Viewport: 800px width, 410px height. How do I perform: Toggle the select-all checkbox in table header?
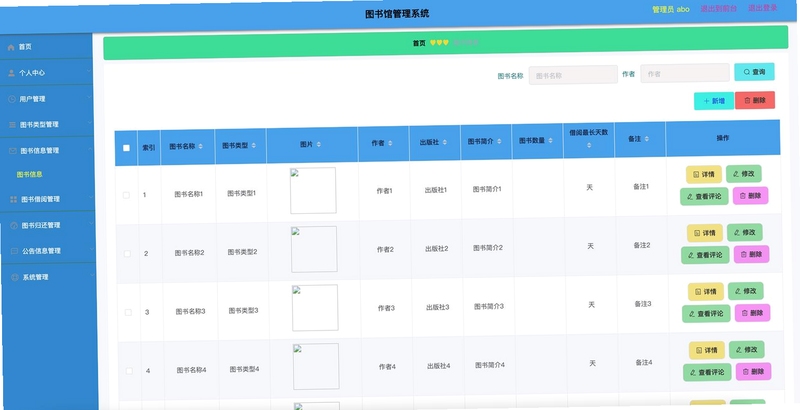click(127, 148)
